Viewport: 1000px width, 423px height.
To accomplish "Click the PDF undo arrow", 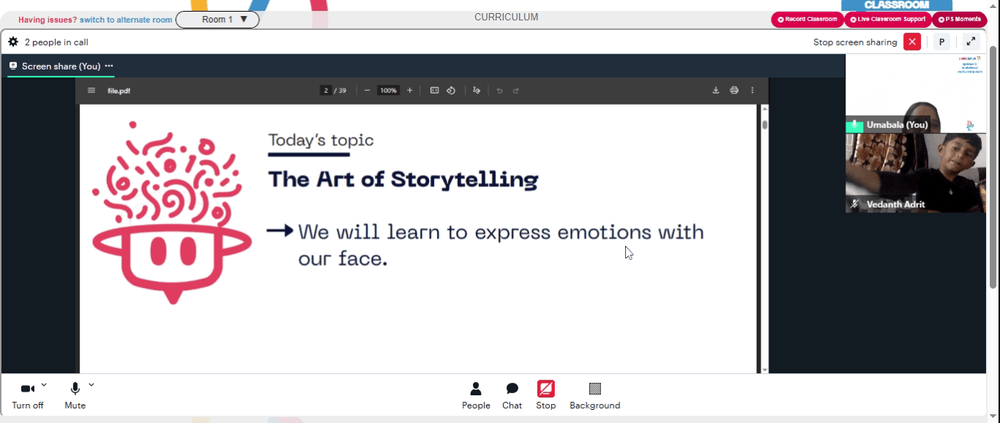I will tap(499, 91).
